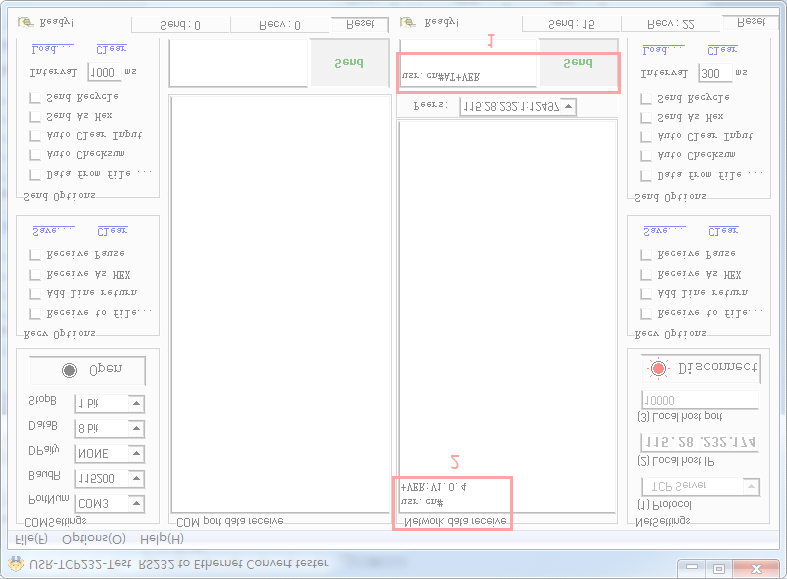Click the +VER:V1.0.4 response text
787x579 pixels.
(434, 487)
